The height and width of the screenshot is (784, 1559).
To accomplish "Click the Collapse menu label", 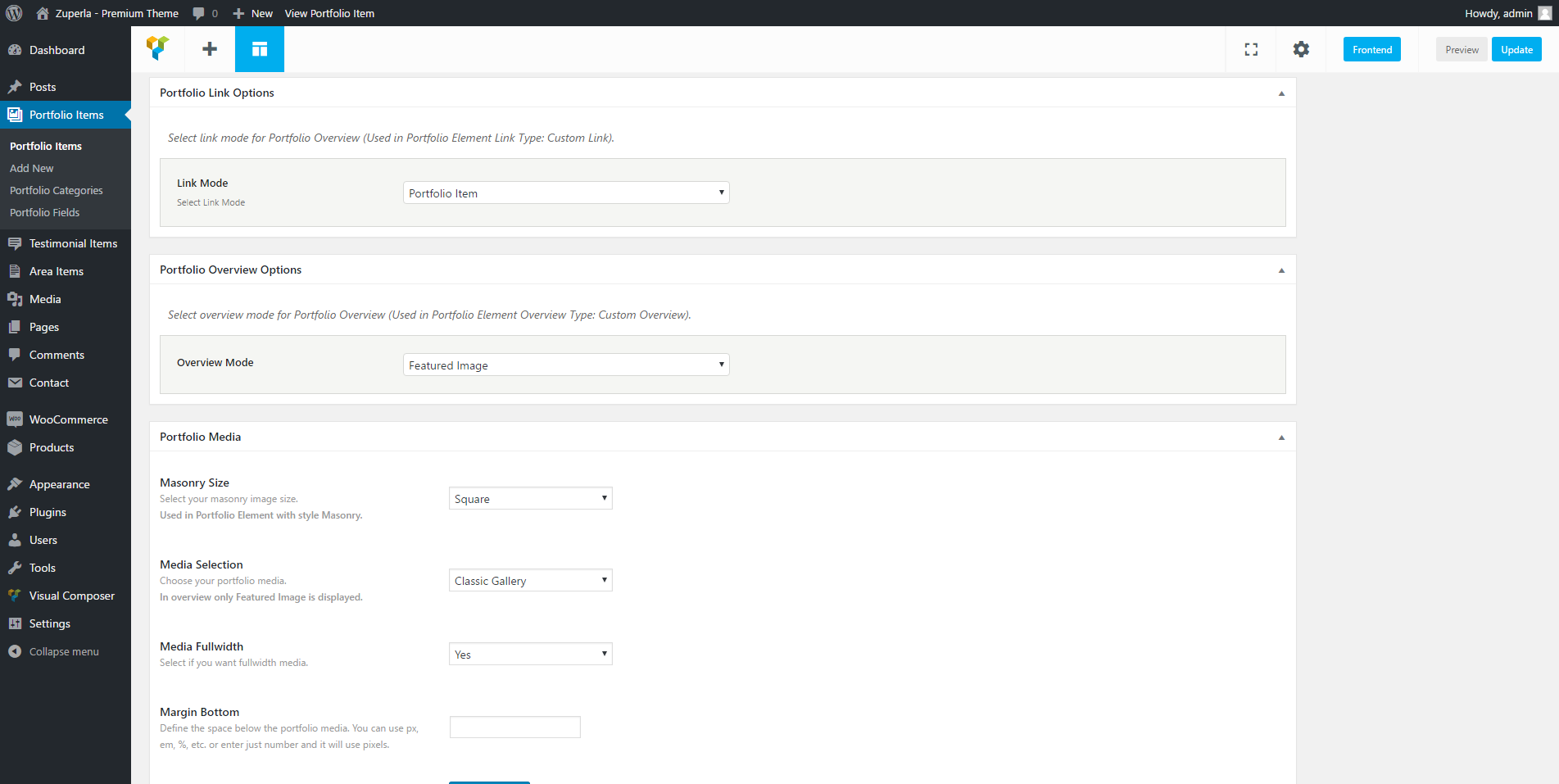I will (64, 651).
